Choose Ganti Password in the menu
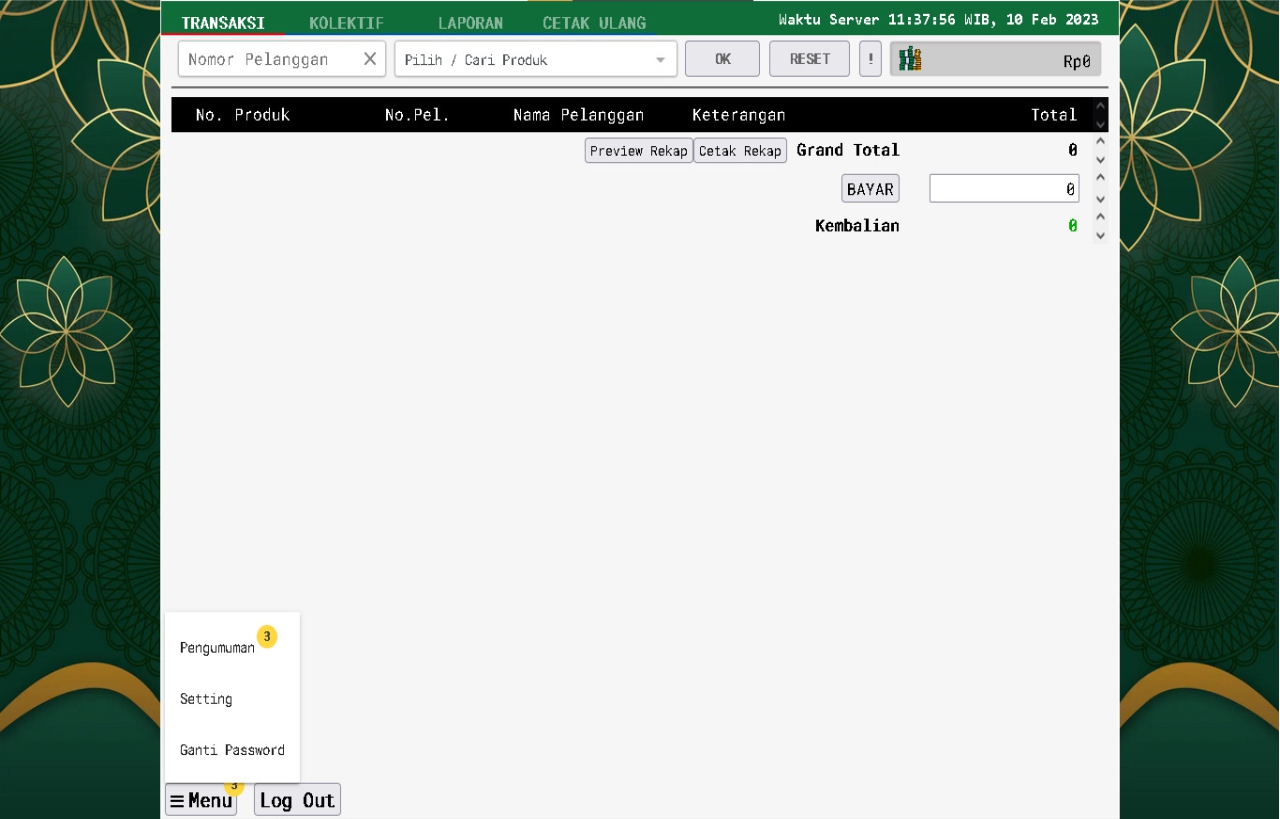The height and width of the screenshot is (819, 1280). coord(232,750)
